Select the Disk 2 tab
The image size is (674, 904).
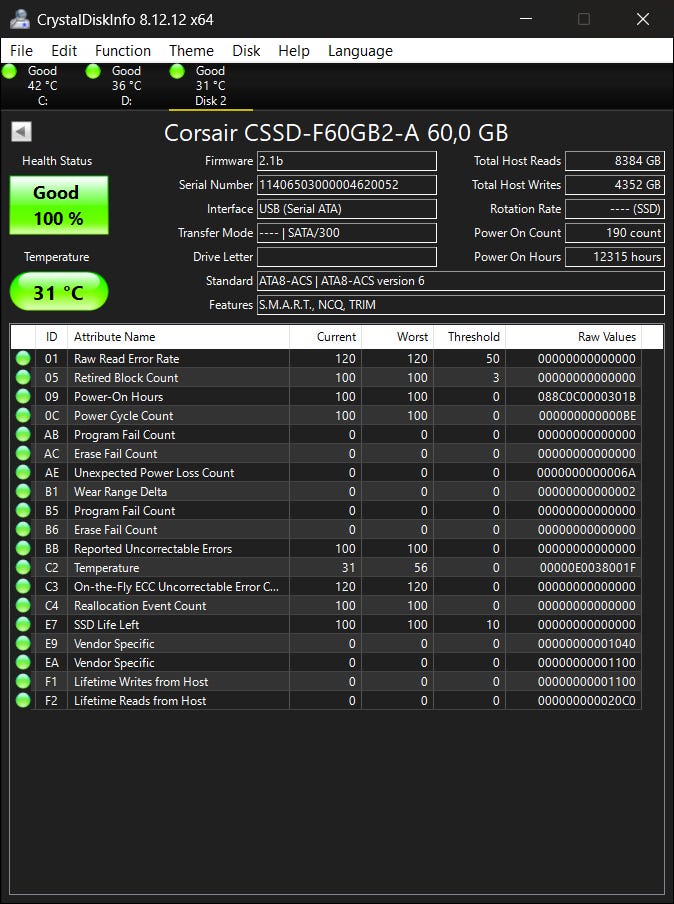210,86
